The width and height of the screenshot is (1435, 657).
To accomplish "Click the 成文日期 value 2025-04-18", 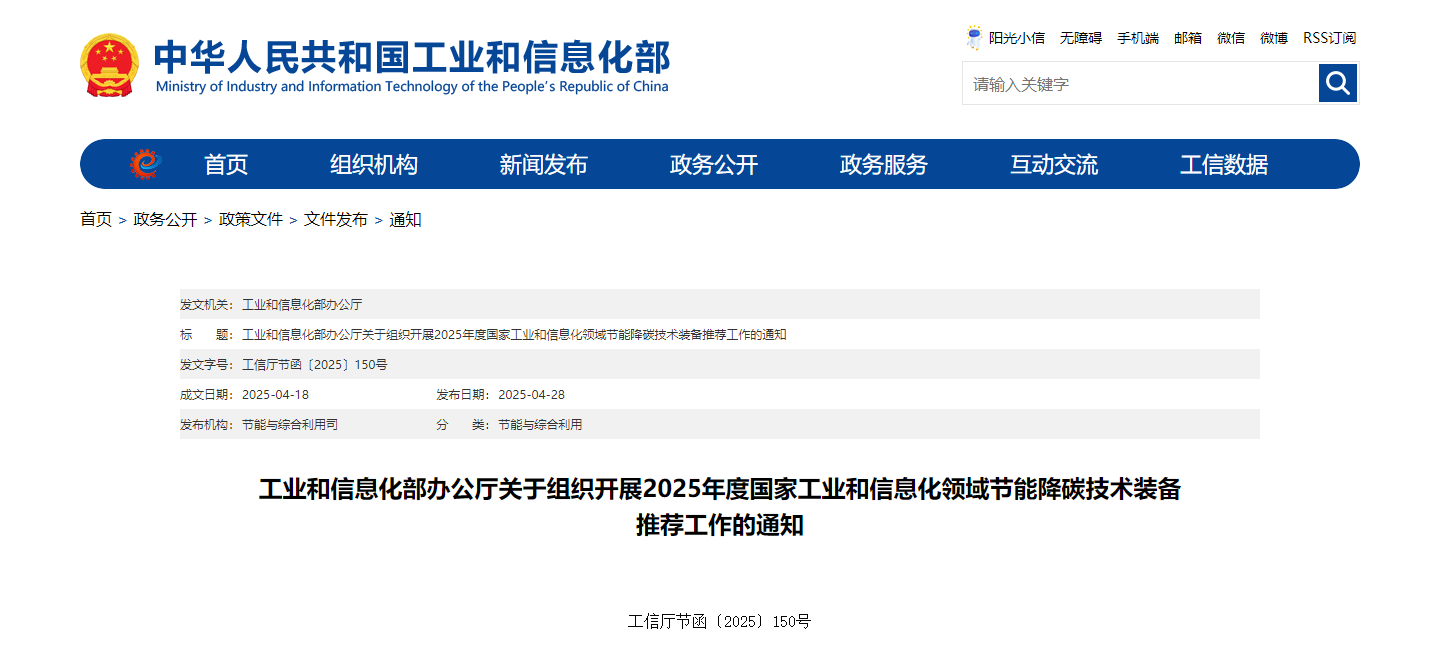I will [275, 394].
